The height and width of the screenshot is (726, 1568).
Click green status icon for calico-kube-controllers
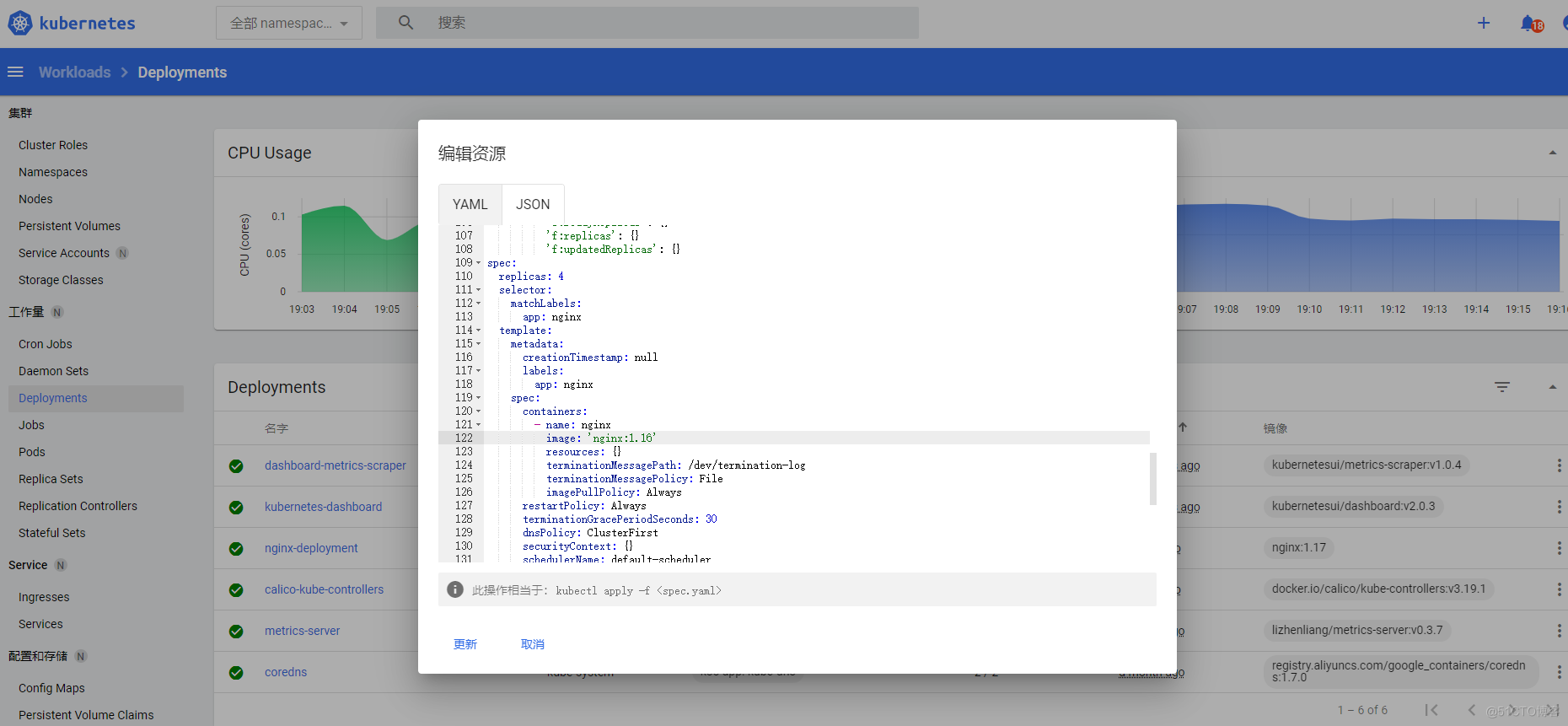pos(236,590)
